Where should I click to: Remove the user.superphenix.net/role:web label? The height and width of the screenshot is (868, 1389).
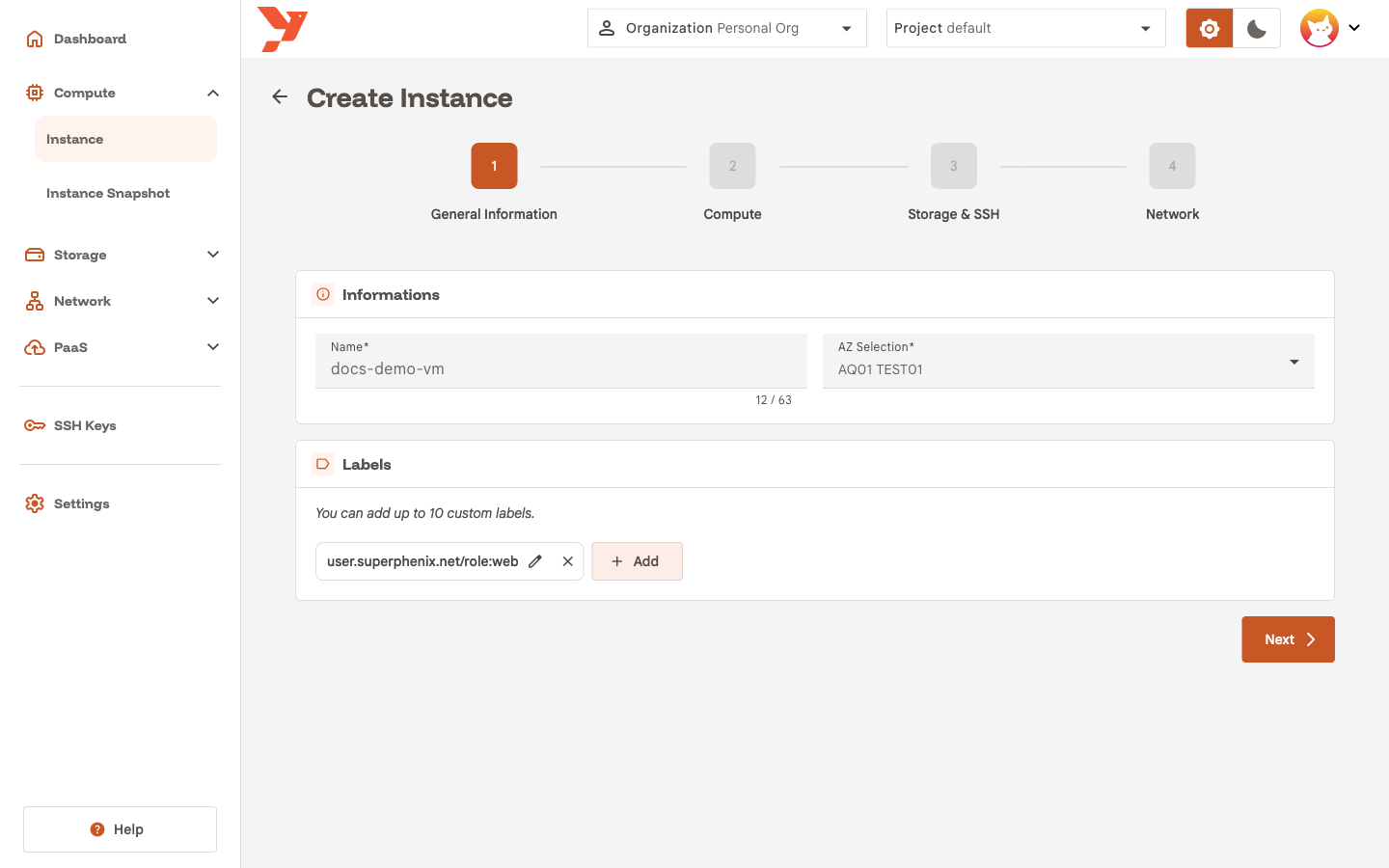click(568, 561)
